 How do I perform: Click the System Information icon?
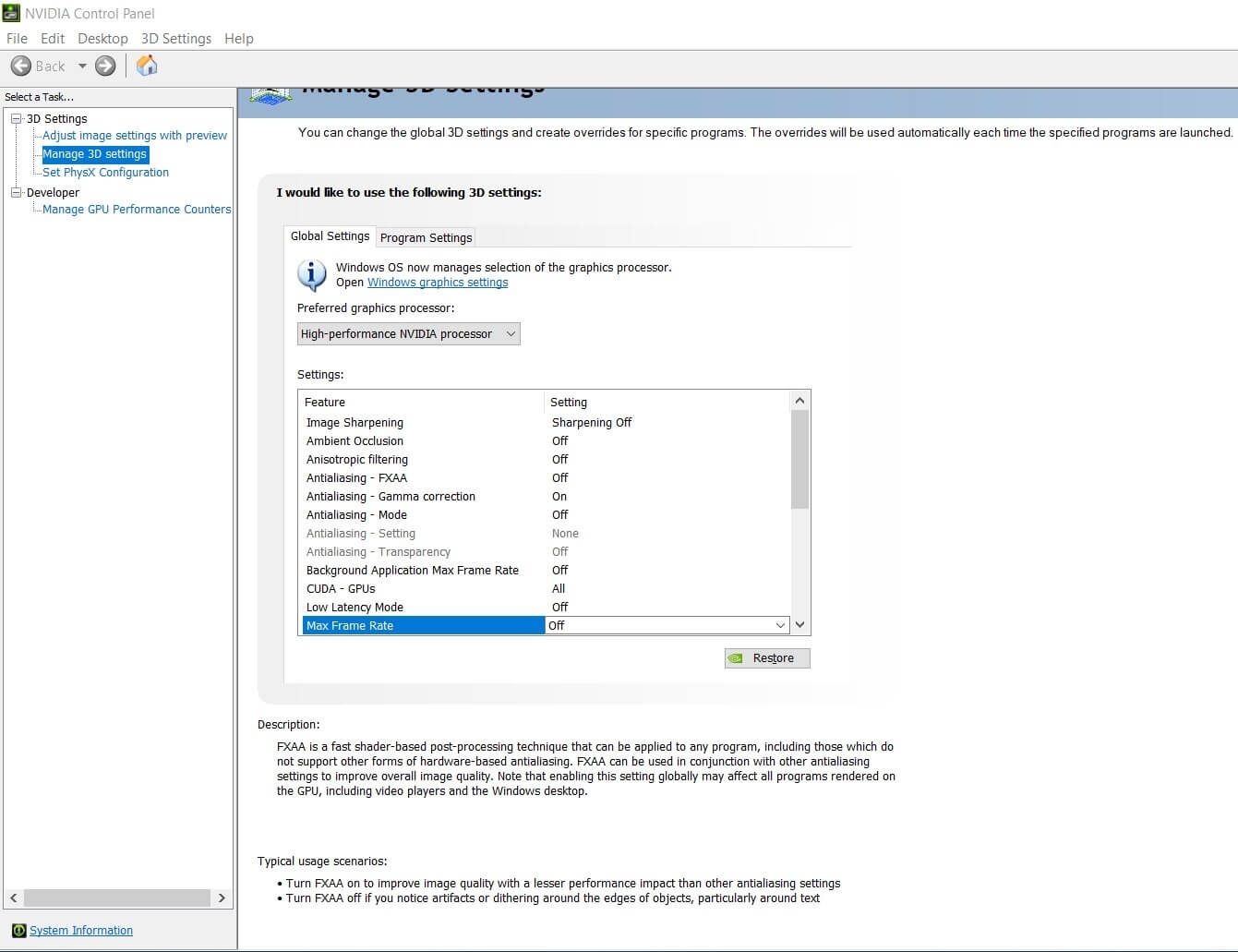coord(18,930)
